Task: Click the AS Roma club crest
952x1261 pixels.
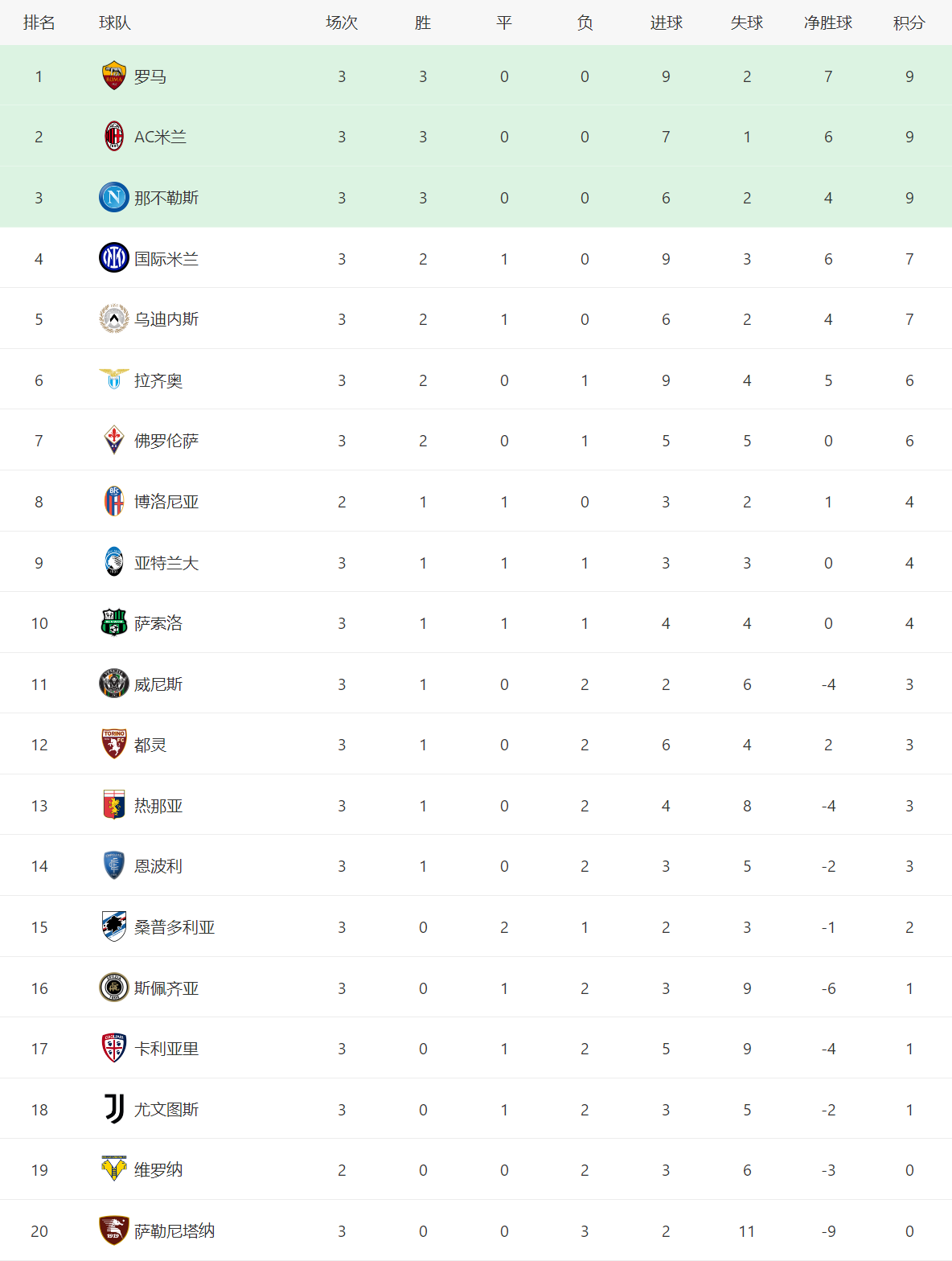Action: coord(114,76)
